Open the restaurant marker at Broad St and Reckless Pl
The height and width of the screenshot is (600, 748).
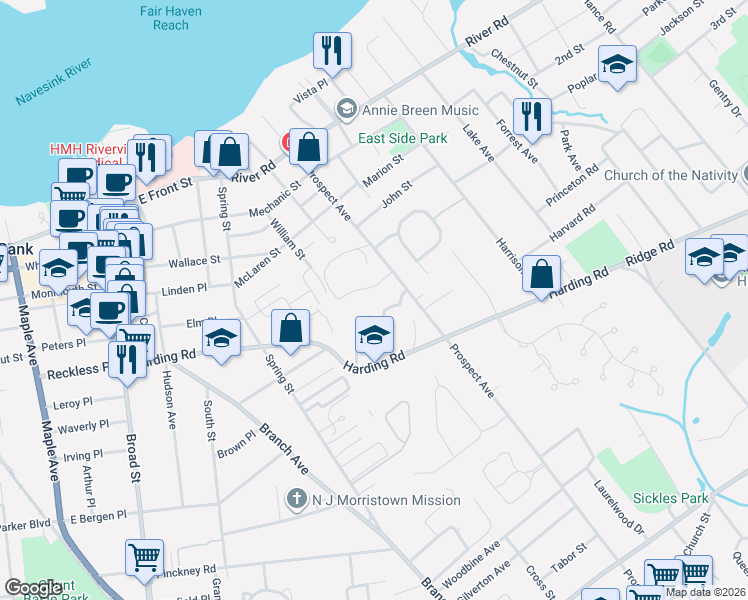127,360
